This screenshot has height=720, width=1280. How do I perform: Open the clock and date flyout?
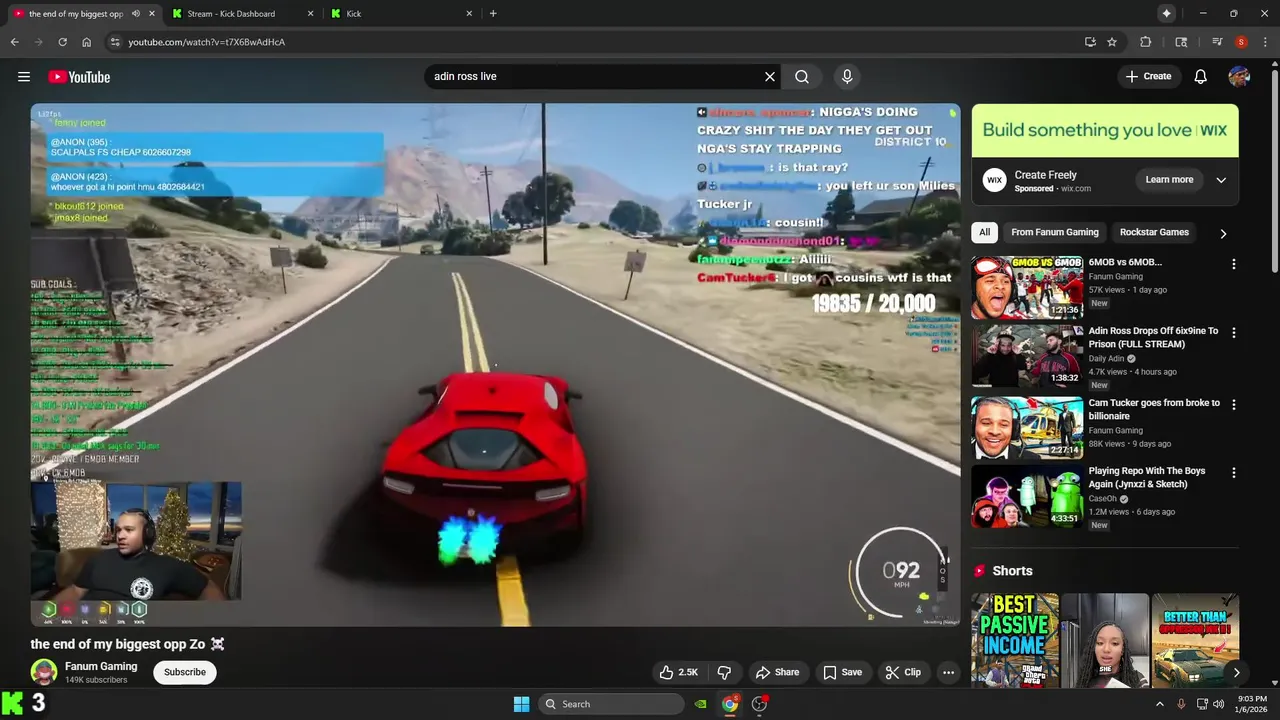1251,704
